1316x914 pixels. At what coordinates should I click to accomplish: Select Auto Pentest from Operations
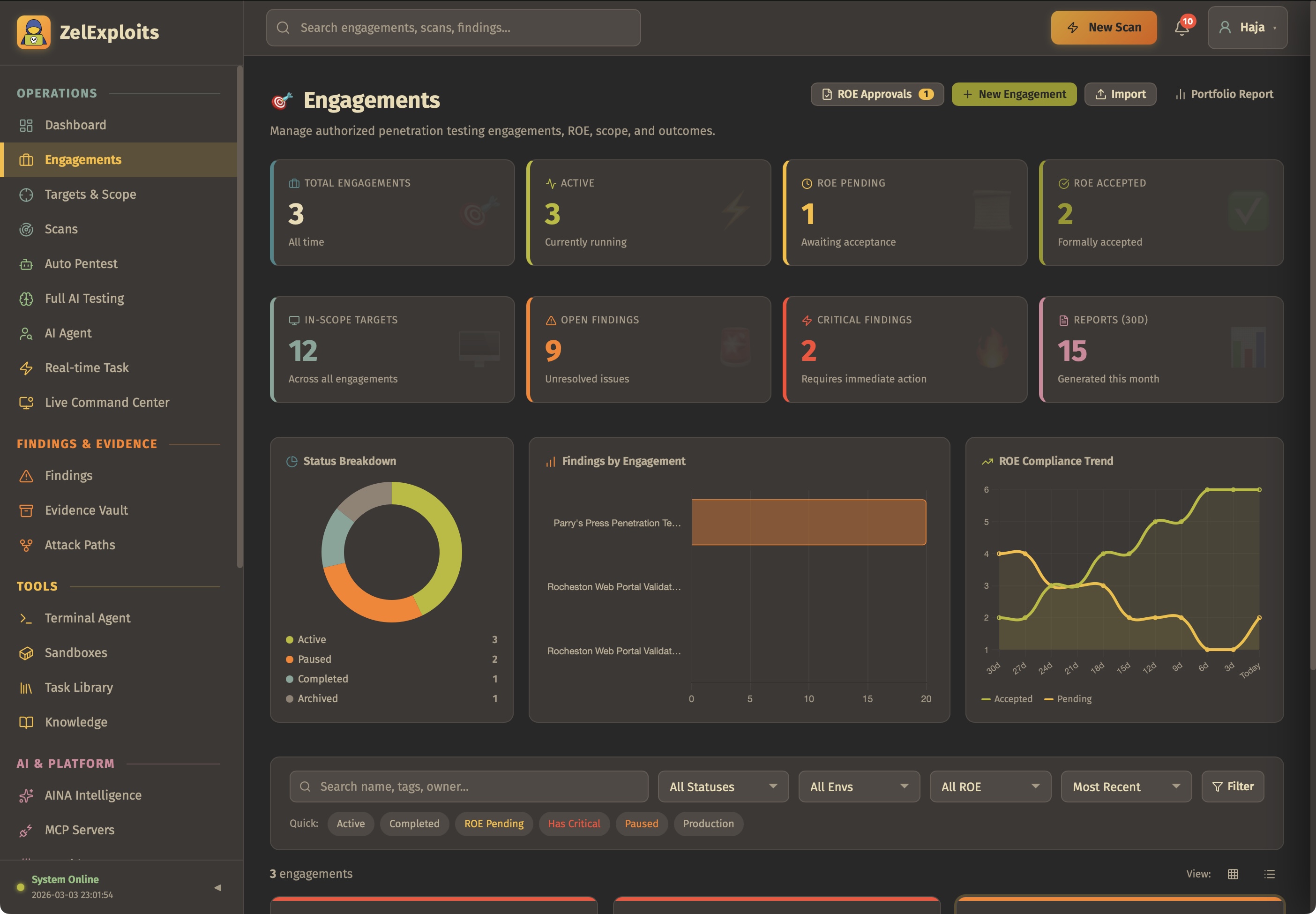click(80, 263)
